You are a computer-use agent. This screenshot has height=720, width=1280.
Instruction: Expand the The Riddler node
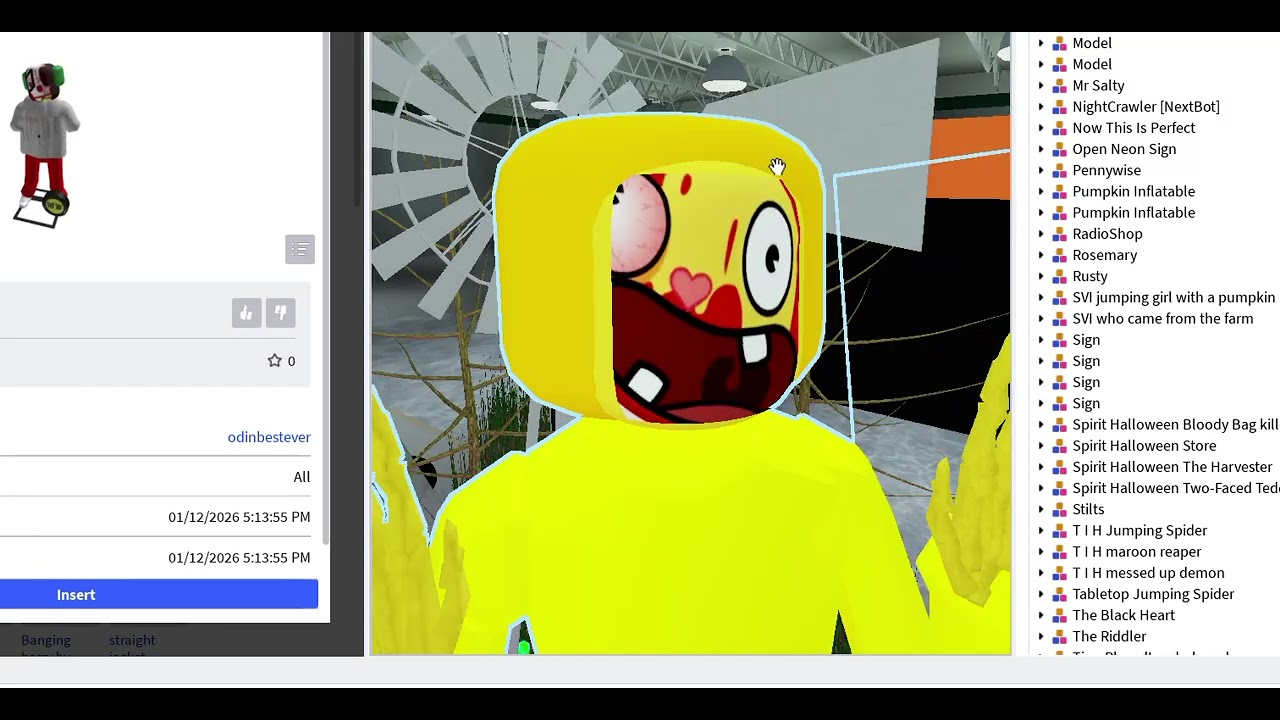point(1041,637)
